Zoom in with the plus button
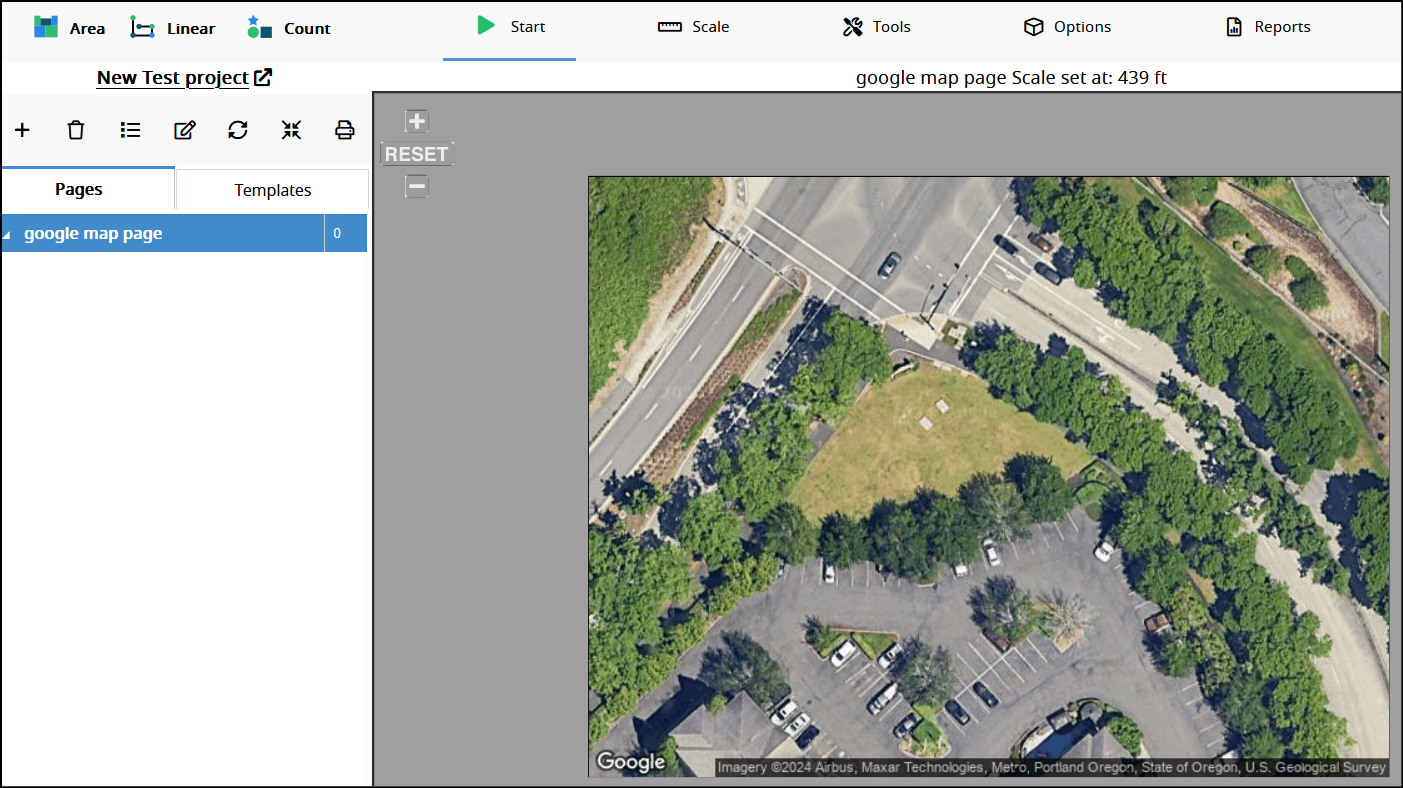The image size is (1403, 788). click(417, 122)
